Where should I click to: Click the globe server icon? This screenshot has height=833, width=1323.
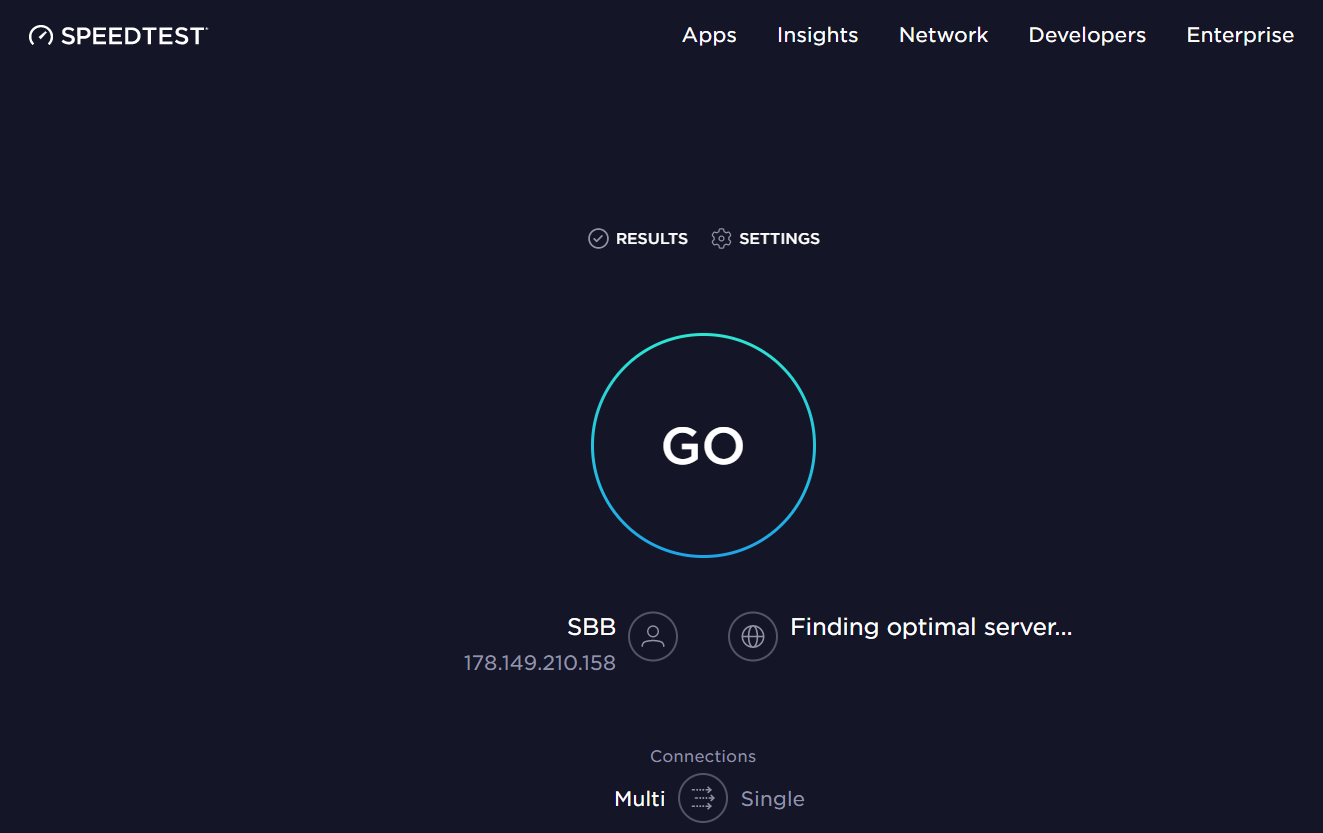pyautogui.click(x=753, y=636)
